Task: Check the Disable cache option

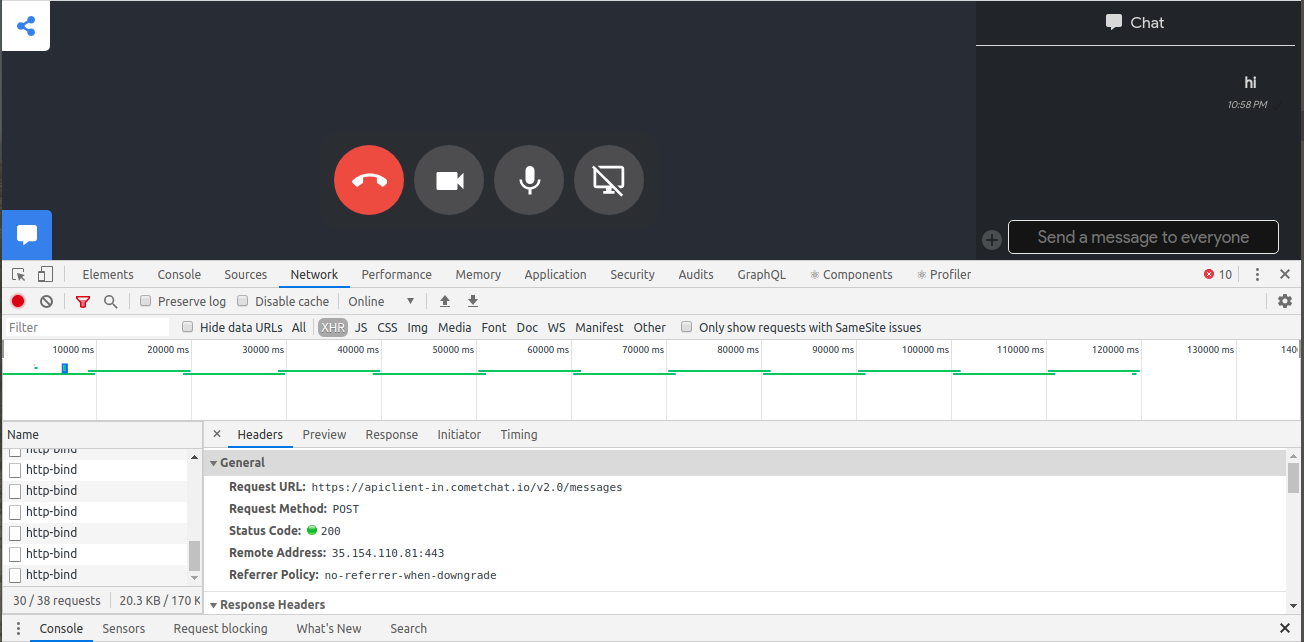Action: coord(243,301)
